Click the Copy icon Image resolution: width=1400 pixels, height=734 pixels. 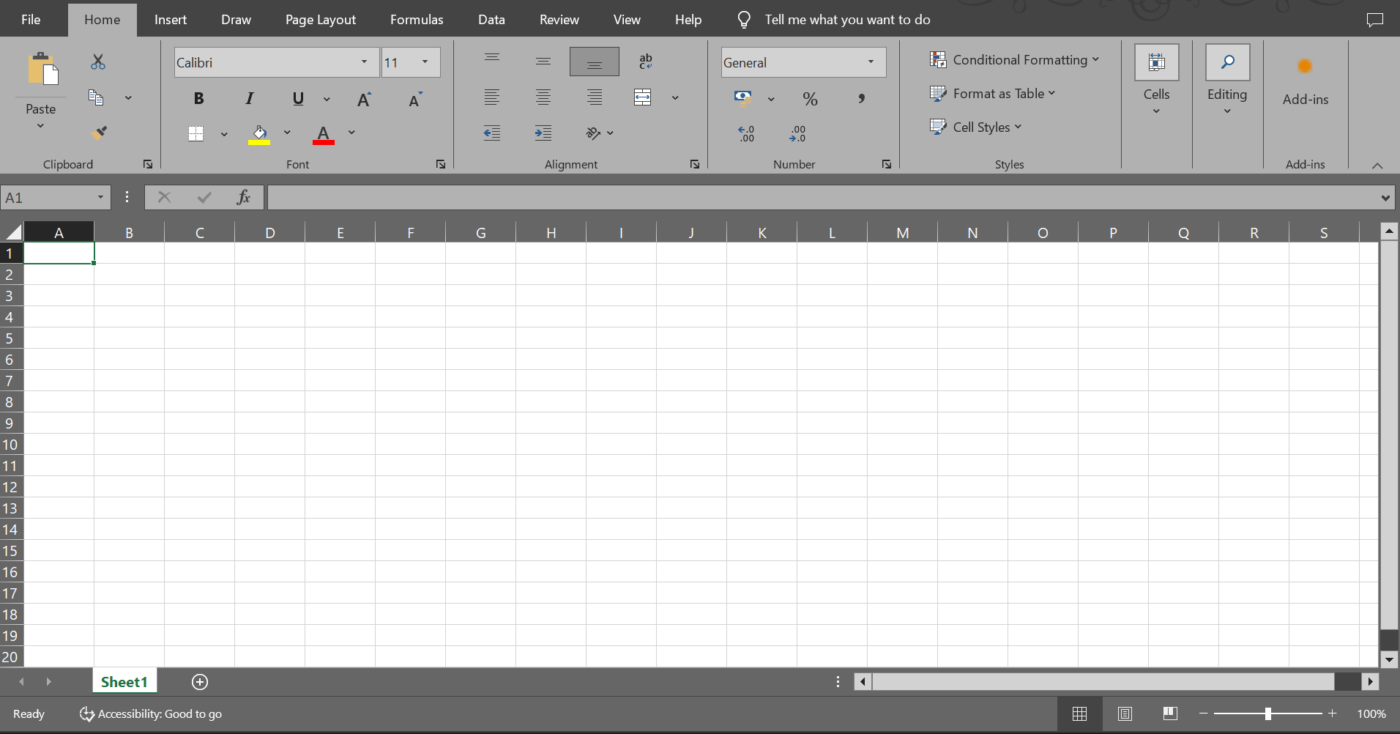96,97
